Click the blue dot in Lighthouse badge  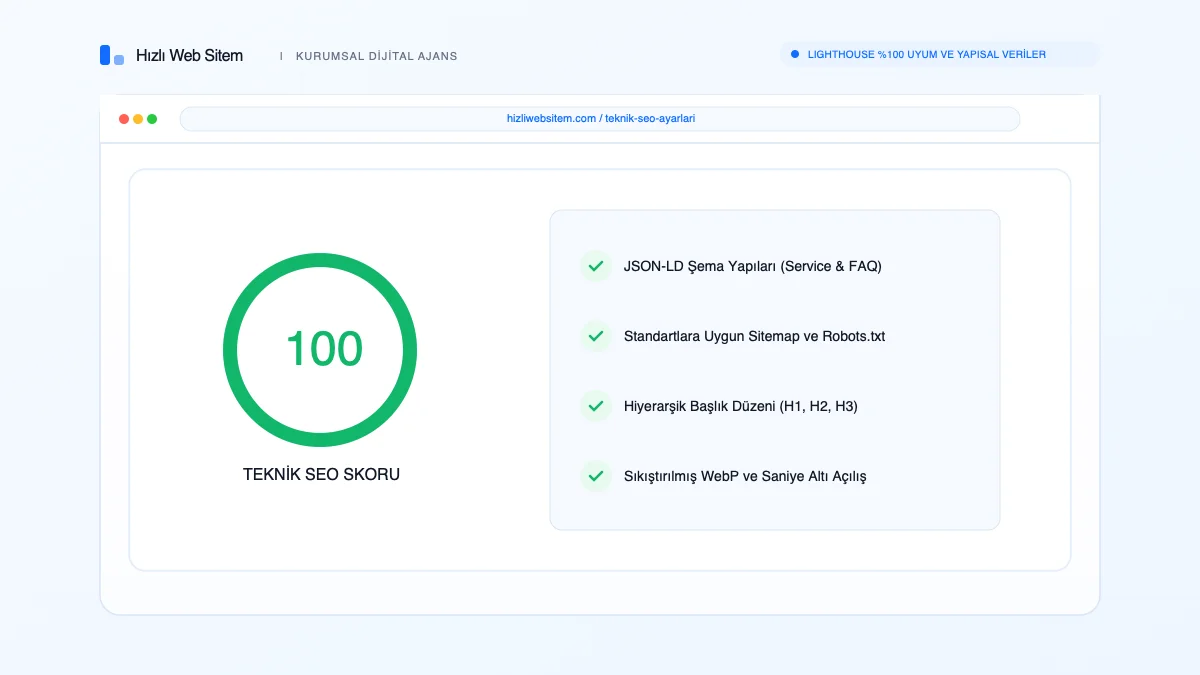click(794, 54)
